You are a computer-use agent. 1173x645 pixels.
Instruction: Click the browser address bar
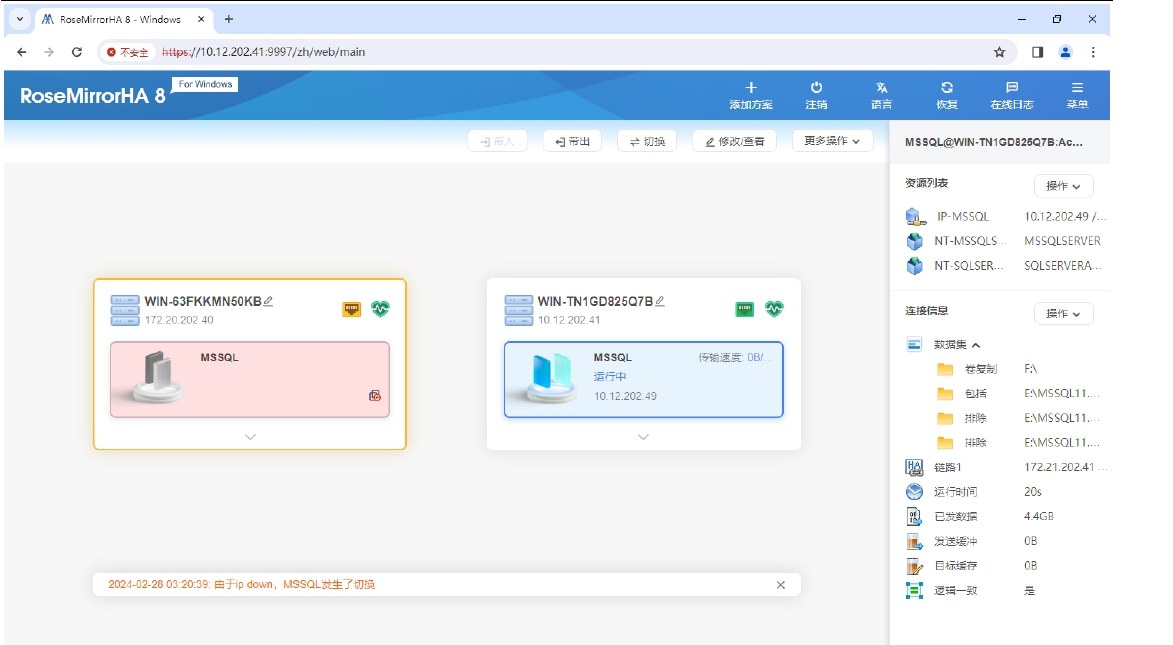coord(557,52)
